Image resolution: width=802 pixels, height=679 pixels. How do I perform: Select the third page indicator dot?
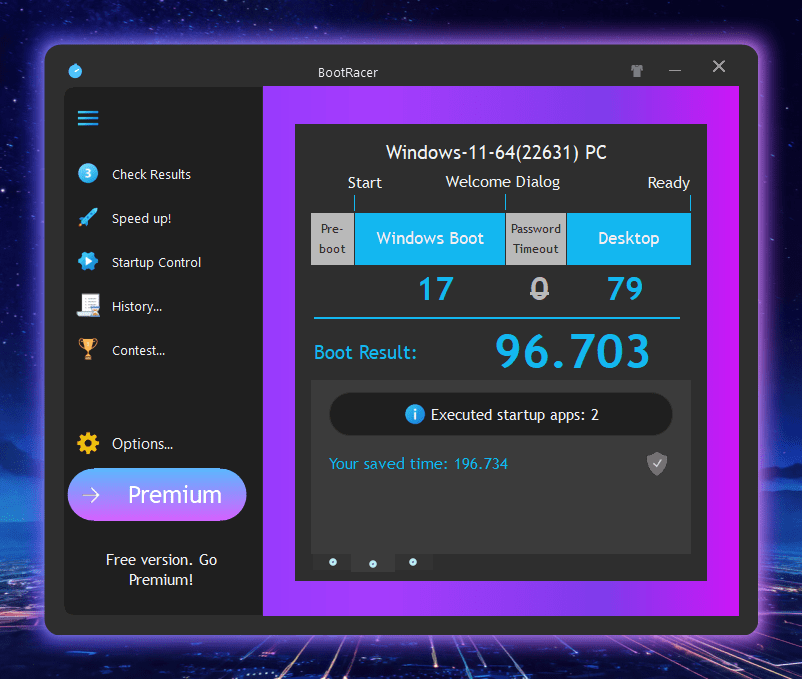tap(413, 562)
